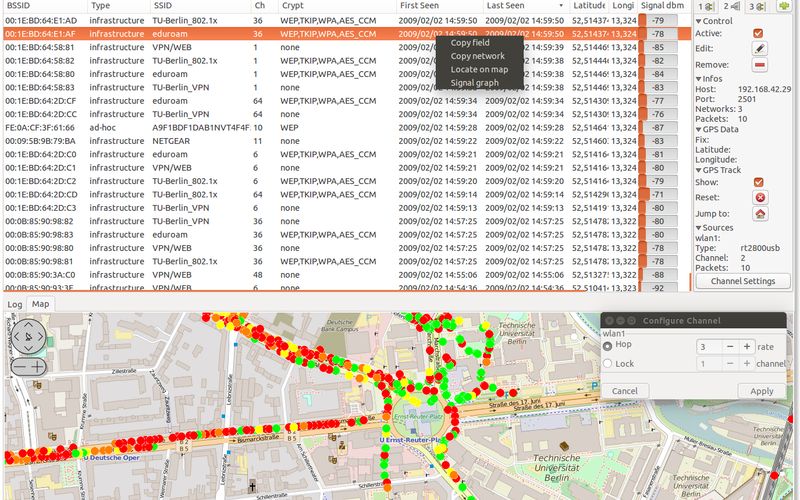Center map on GPS position icon

coord(28,336)
